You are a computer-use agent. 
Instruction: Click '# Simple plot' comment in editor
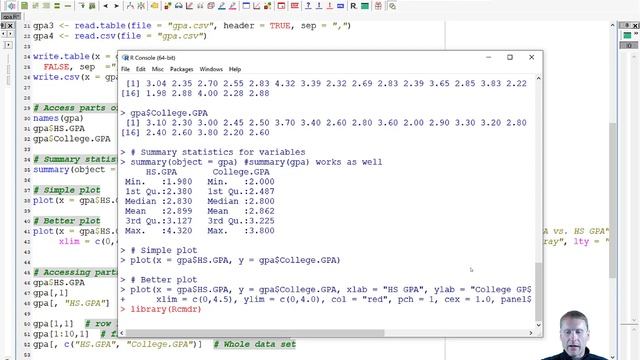[67, 190]
